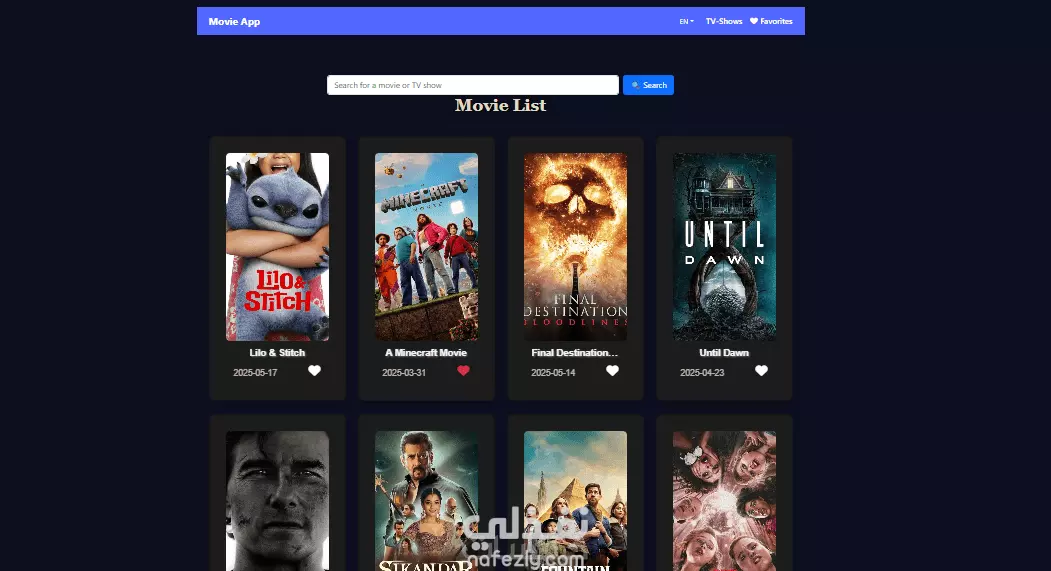Toggle favorite heart for Lilo & Stitch
1051x571 pixels.
[x=314, y=371]
